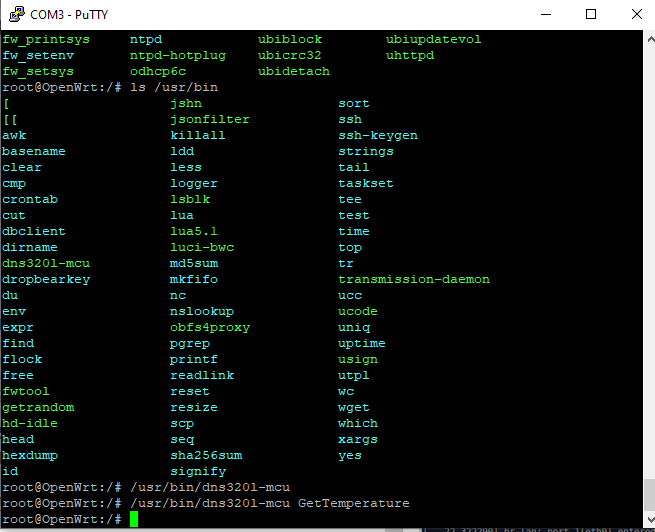Screen dimensions: 655x532
Task: Click the 'wget' entry
Action: 353,408
